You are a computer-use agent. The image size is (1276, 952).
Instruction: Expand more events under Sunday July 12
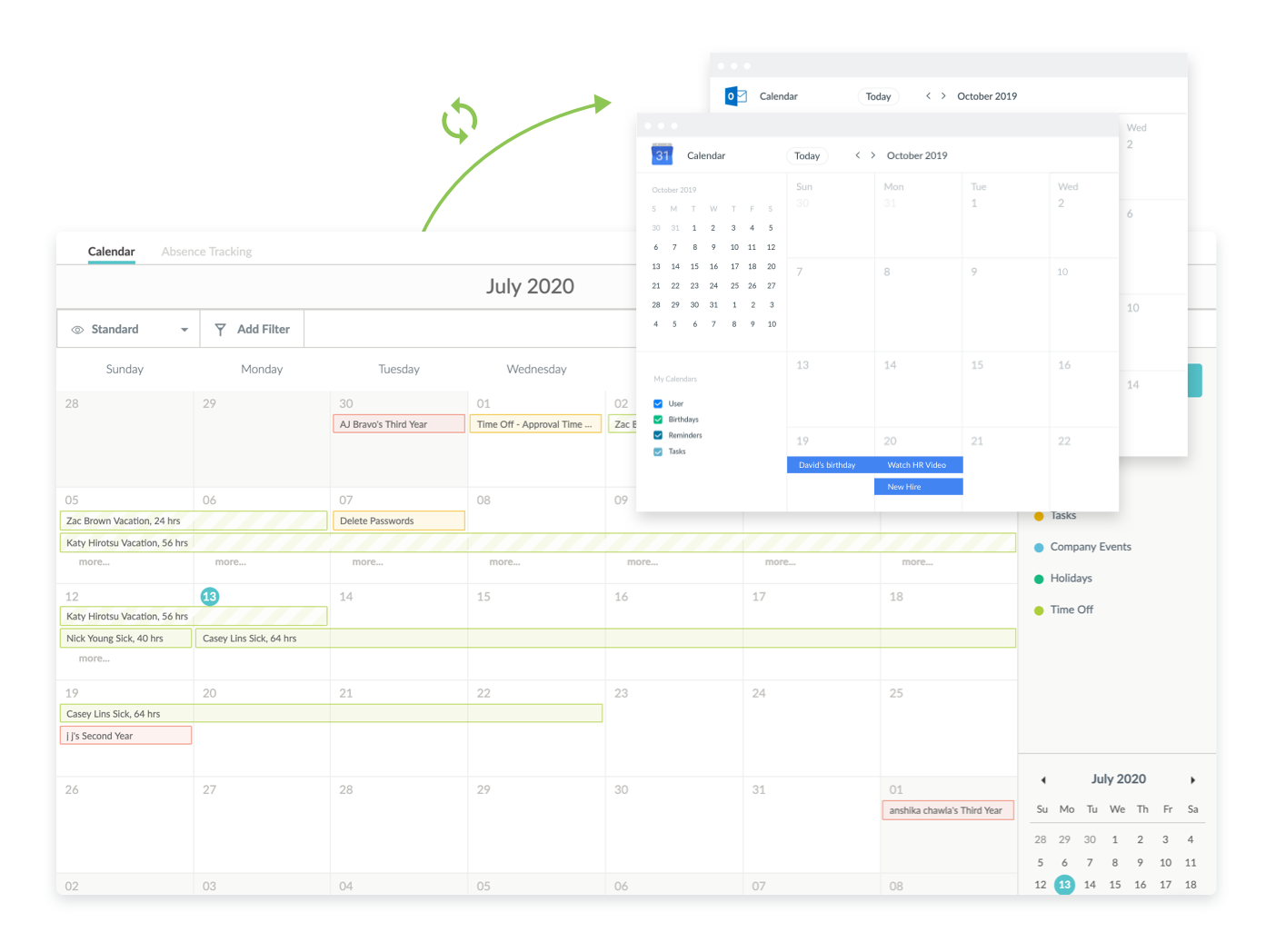[94, 659]
